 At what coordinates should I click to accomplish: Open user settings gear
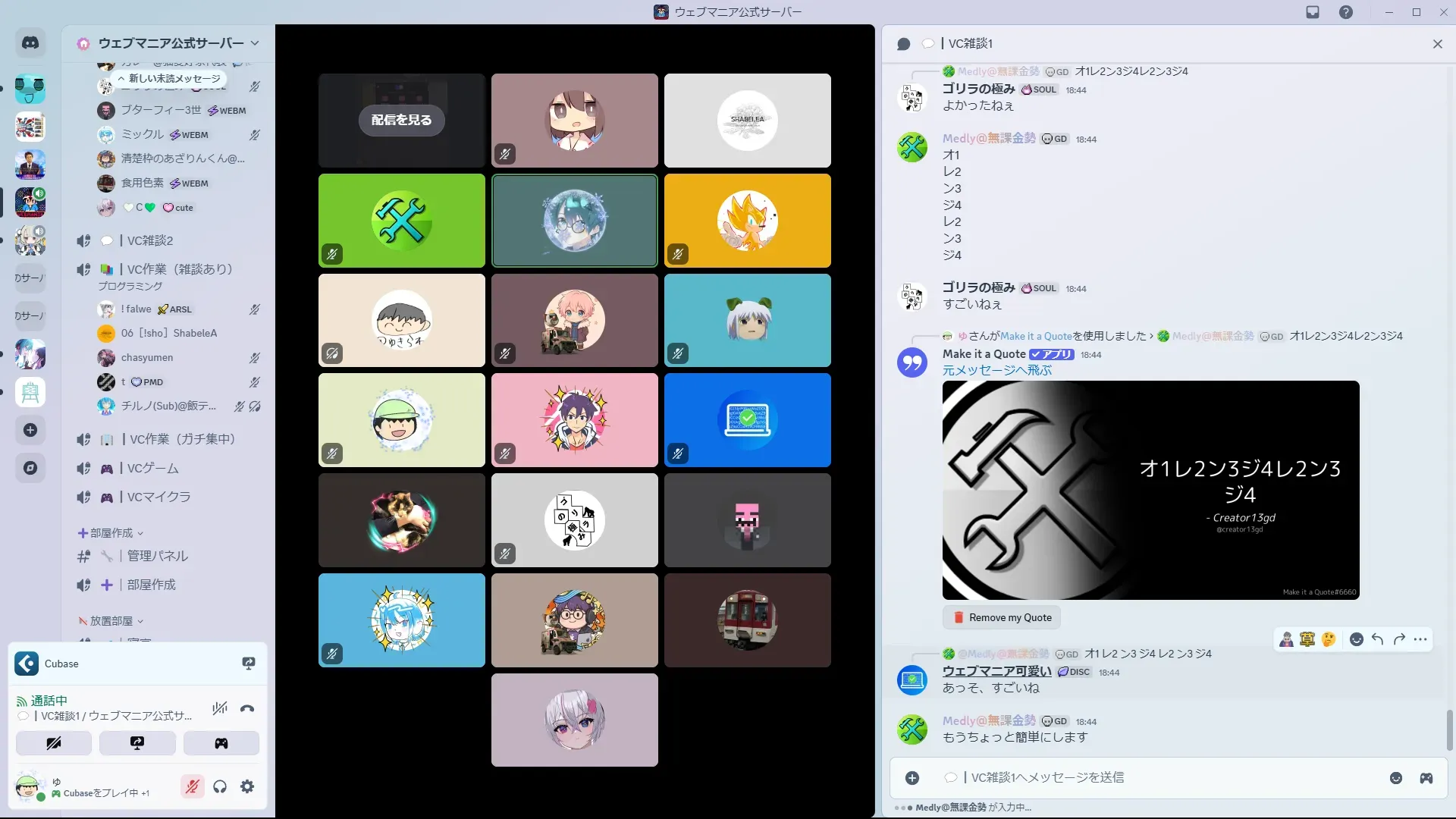point(247,786)
